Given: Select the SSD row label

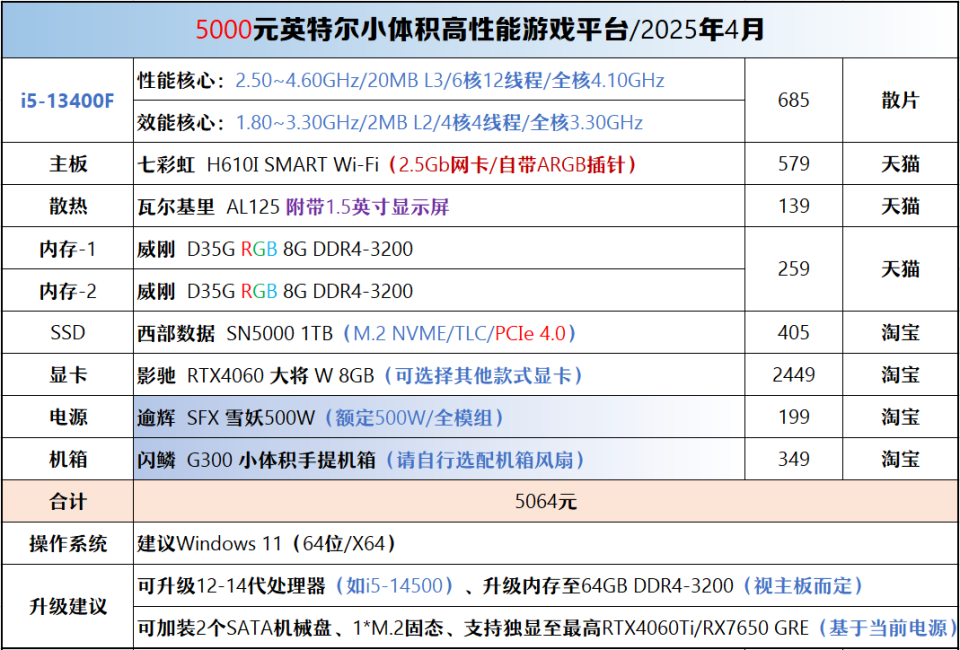Looking at the screenshot, I should (x=67, y=333).
